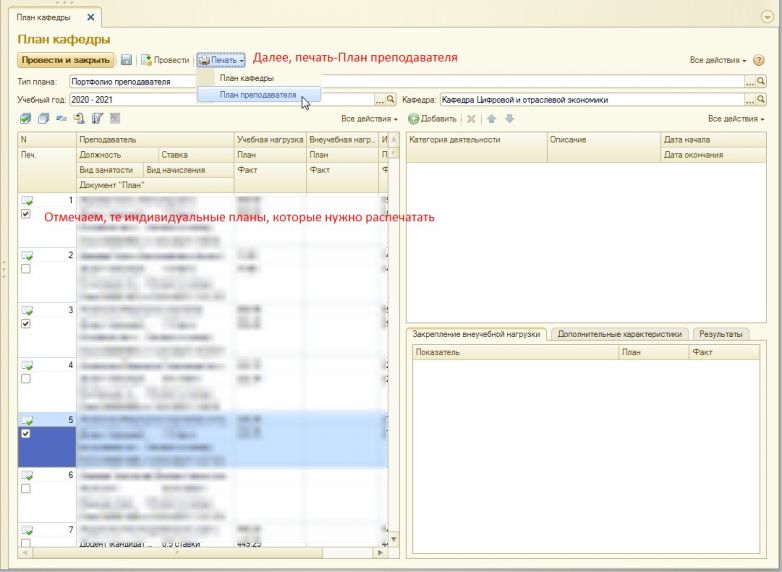Image resolution: width=782 pixels, height=572 pixels.
Task: Click the gray grid icon in list toolbar
Action: pyautogui.click(x=115, y=119)
